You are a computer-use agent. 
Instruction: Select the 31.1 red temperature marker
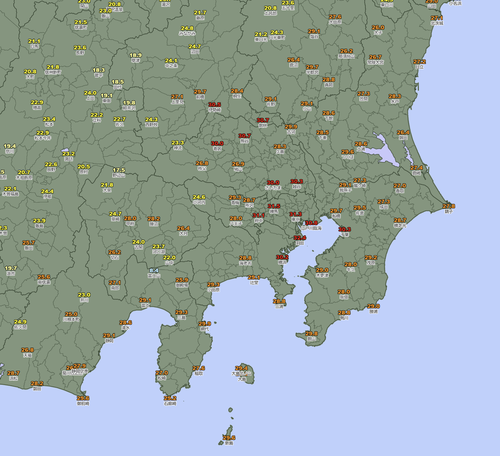258,215
